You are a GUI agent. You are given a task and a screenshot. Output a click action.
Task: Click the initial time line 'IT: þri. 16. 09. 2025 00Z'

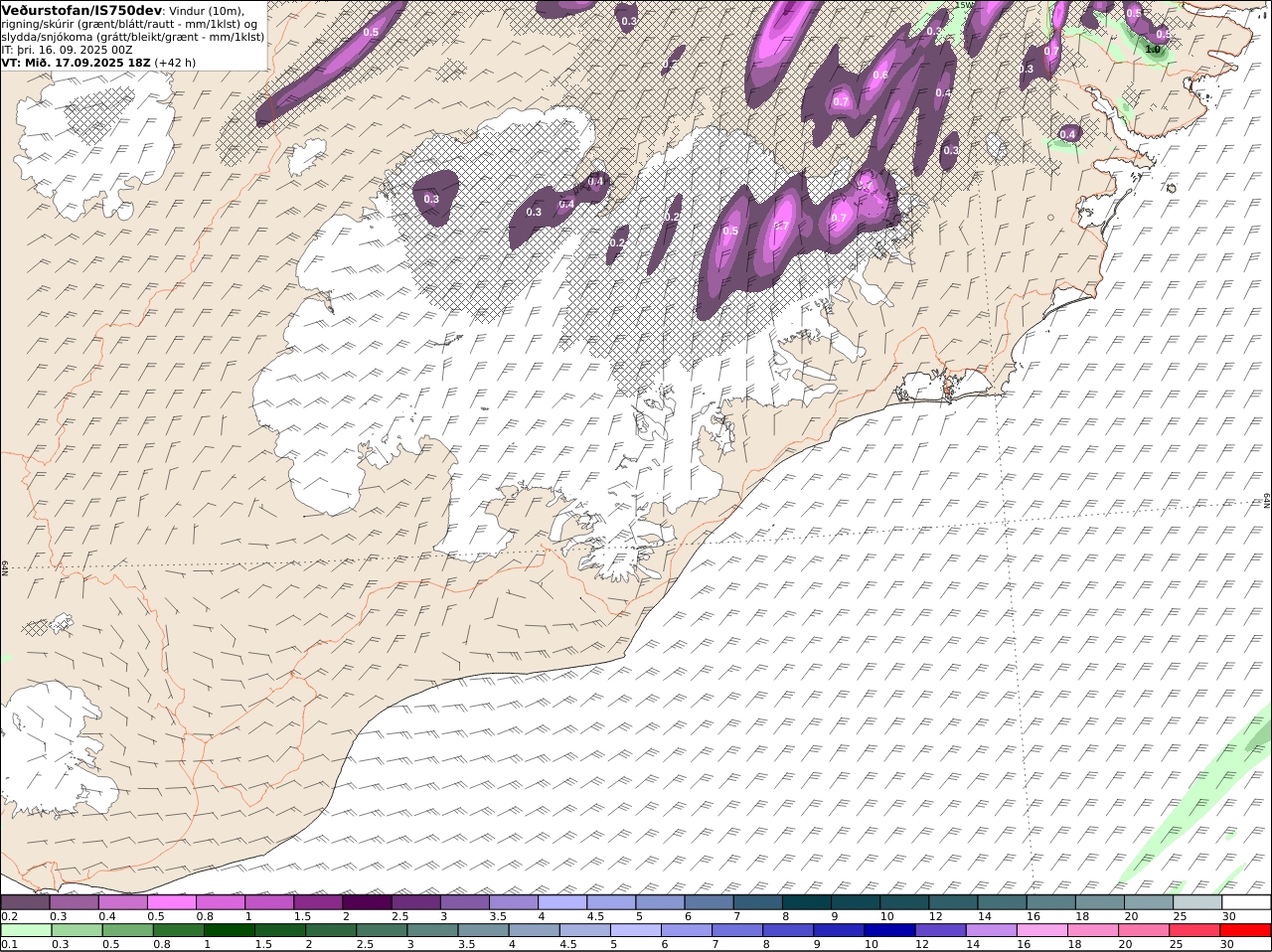click(x=68, y=49)
